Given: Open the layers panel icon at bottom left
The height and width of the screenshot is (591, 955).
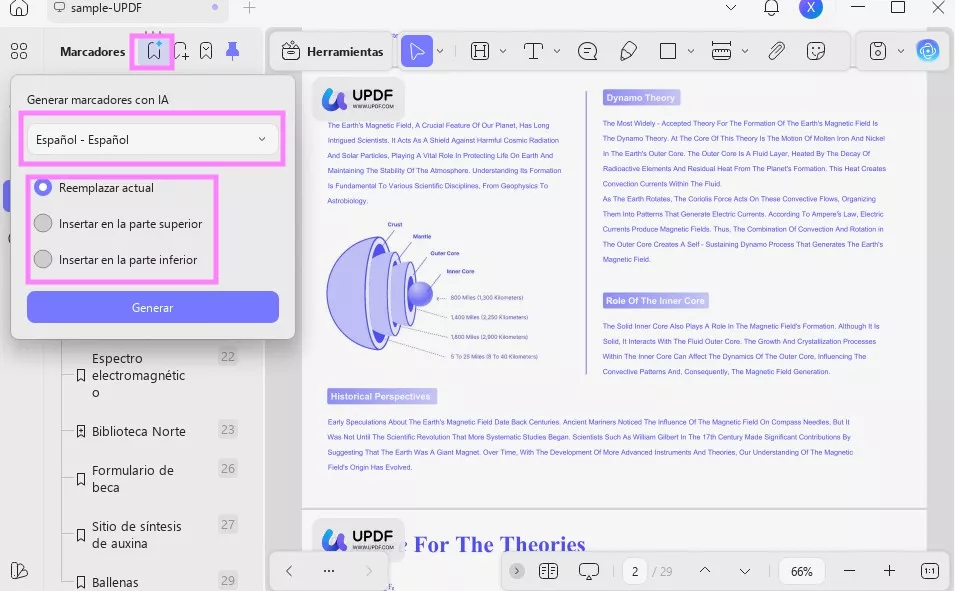Looking at the screenshot, I should (19, 571).
